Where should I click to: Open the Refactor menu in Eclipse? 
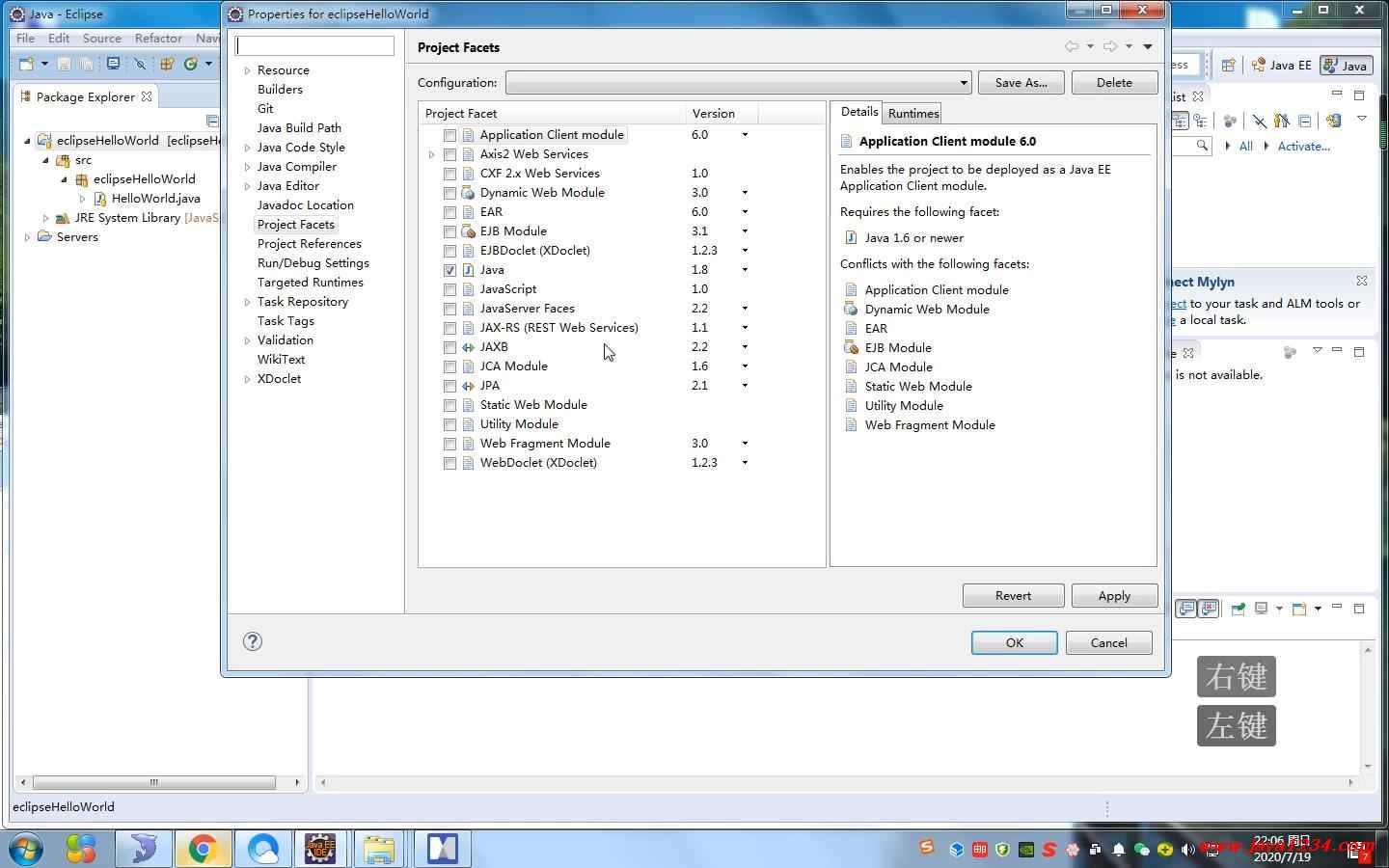point(158,39)
